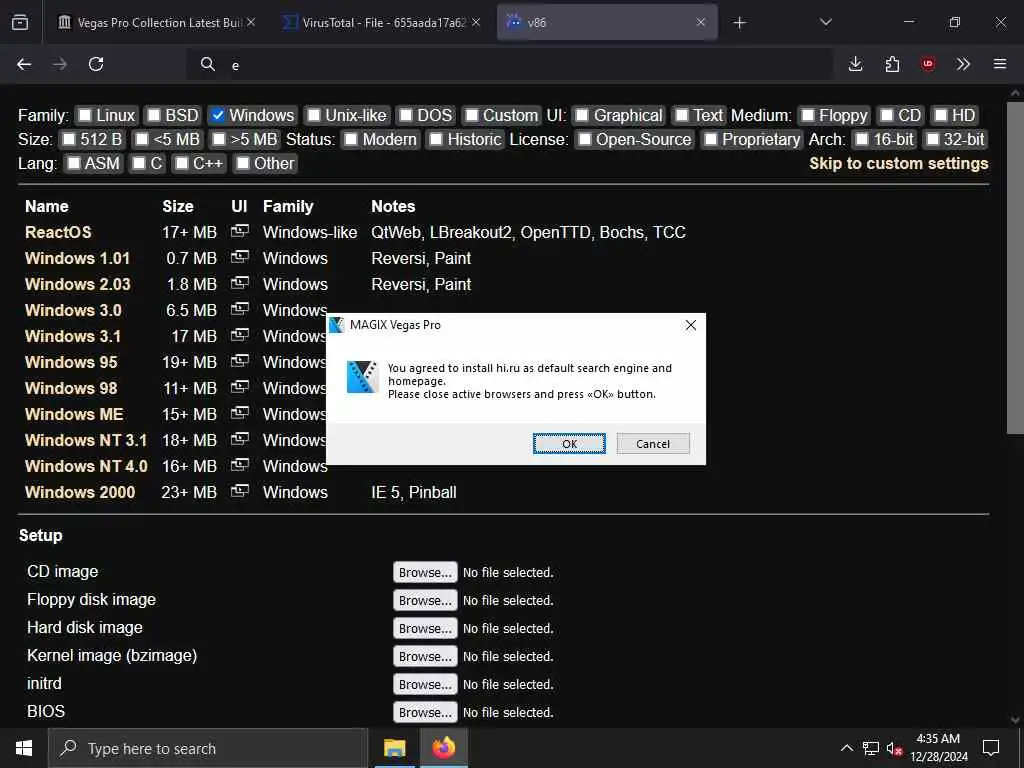
Task: Open the list all tabs dropdown
Action: 825,22
